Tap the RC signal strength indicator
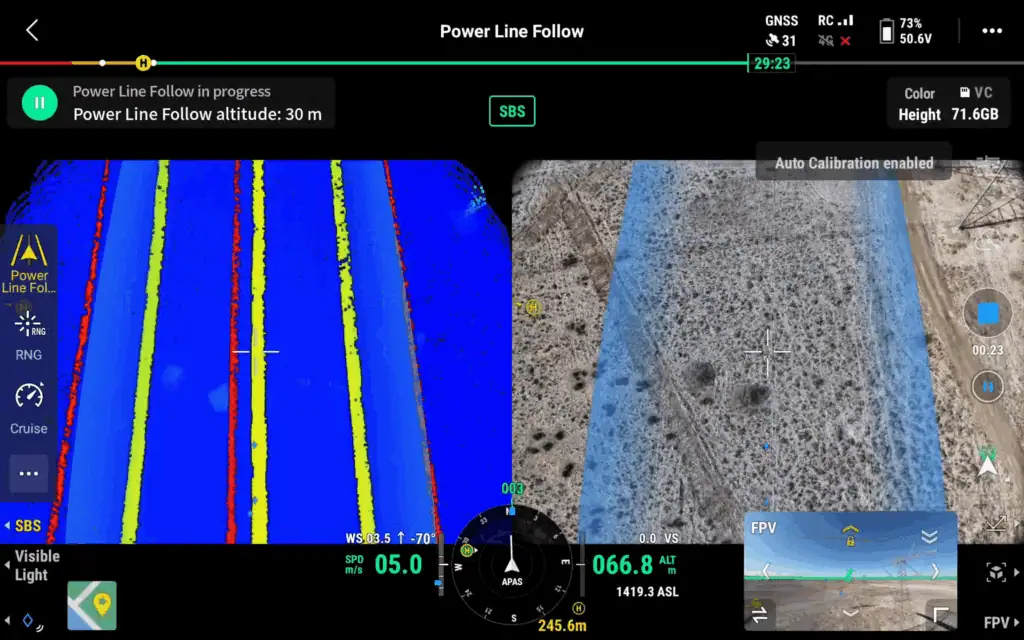The image size is (1024, 640). tap(836, 20)
